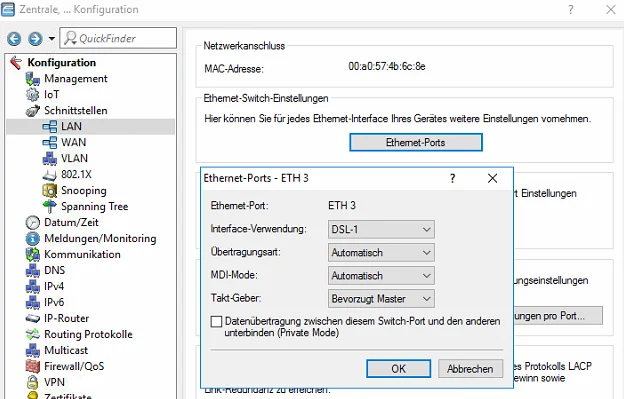Open the IP-Router tree entry
The width and height of the screenshot is (624, 399).
coord(66,318)
